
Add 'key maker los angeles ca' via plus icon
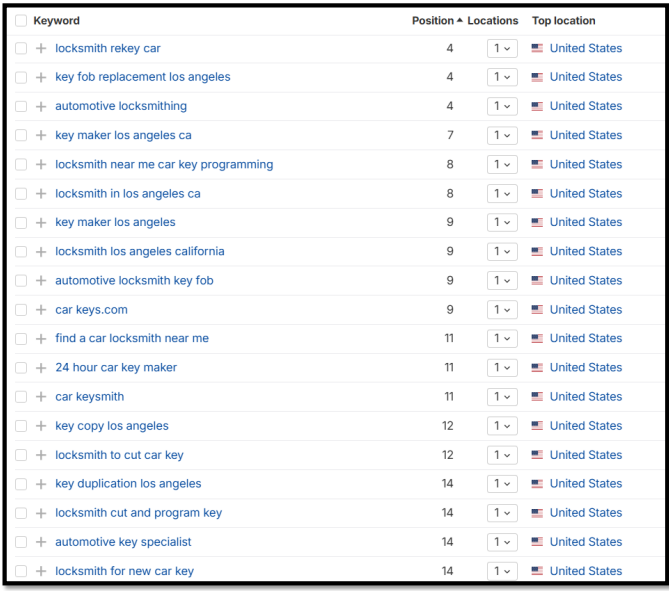[41, 135]
